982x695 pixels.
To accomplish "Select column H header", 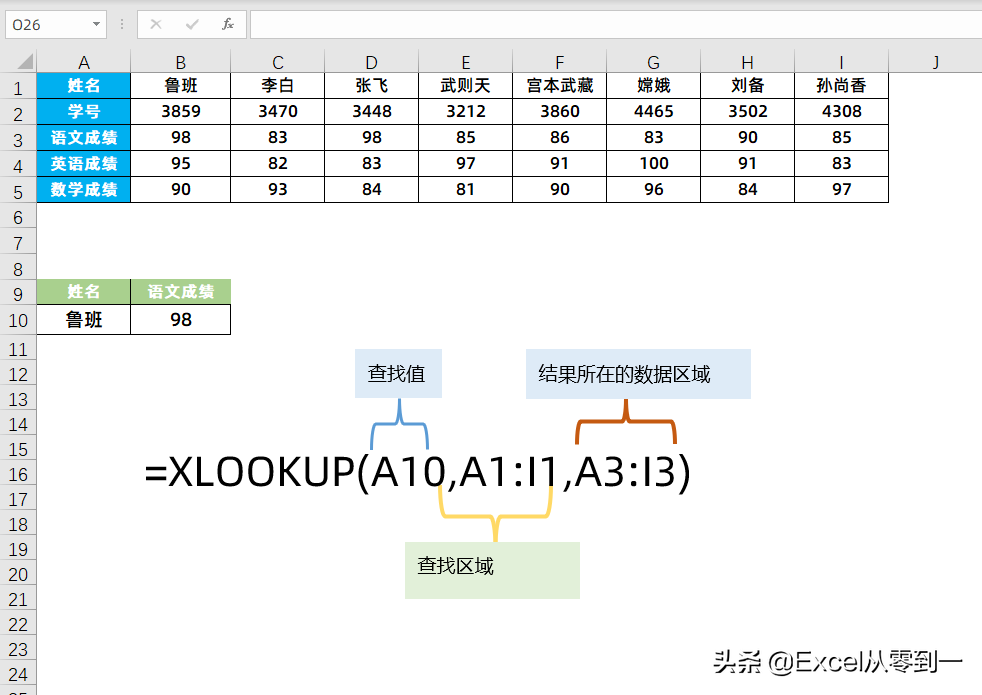I will 747,62.
